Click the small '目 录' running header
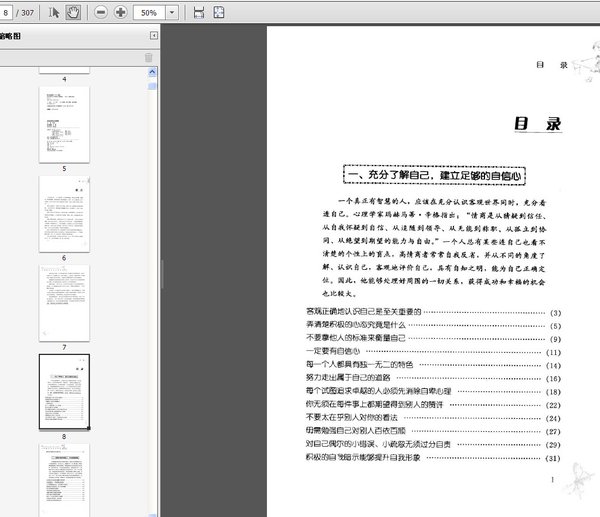 (x=552, y=65)
